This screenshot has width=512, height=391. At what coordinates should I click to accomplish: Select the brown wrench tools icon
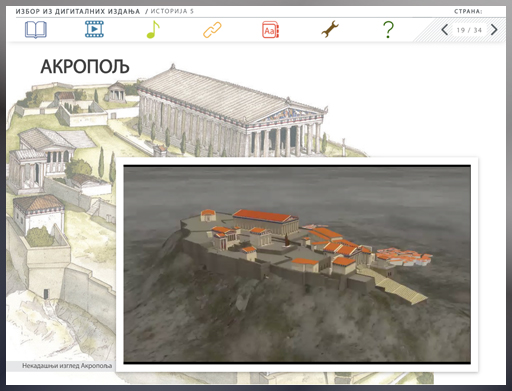[330, 29]
